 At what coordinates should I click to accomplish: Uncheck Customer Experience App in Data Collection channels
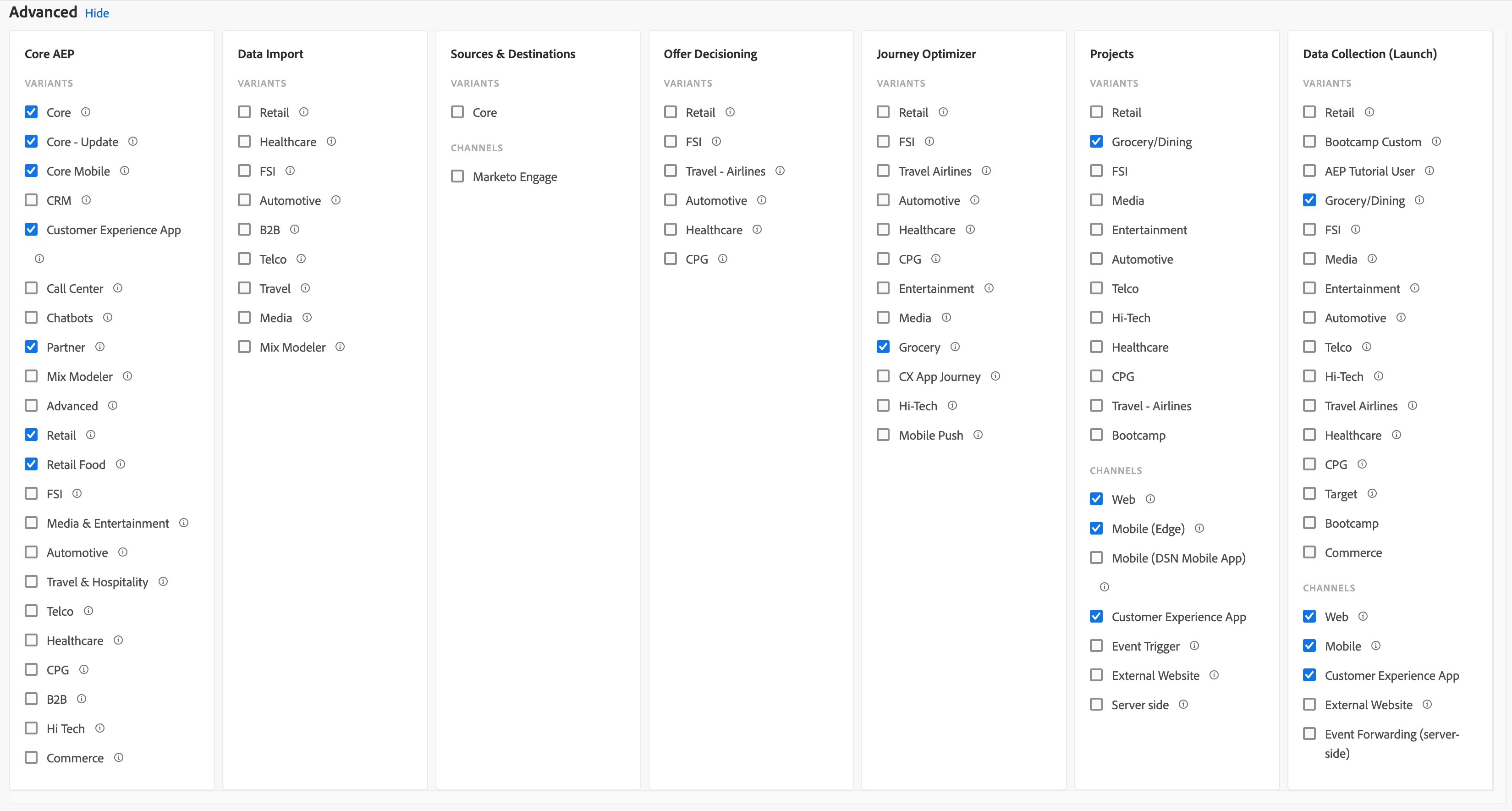1309,675
